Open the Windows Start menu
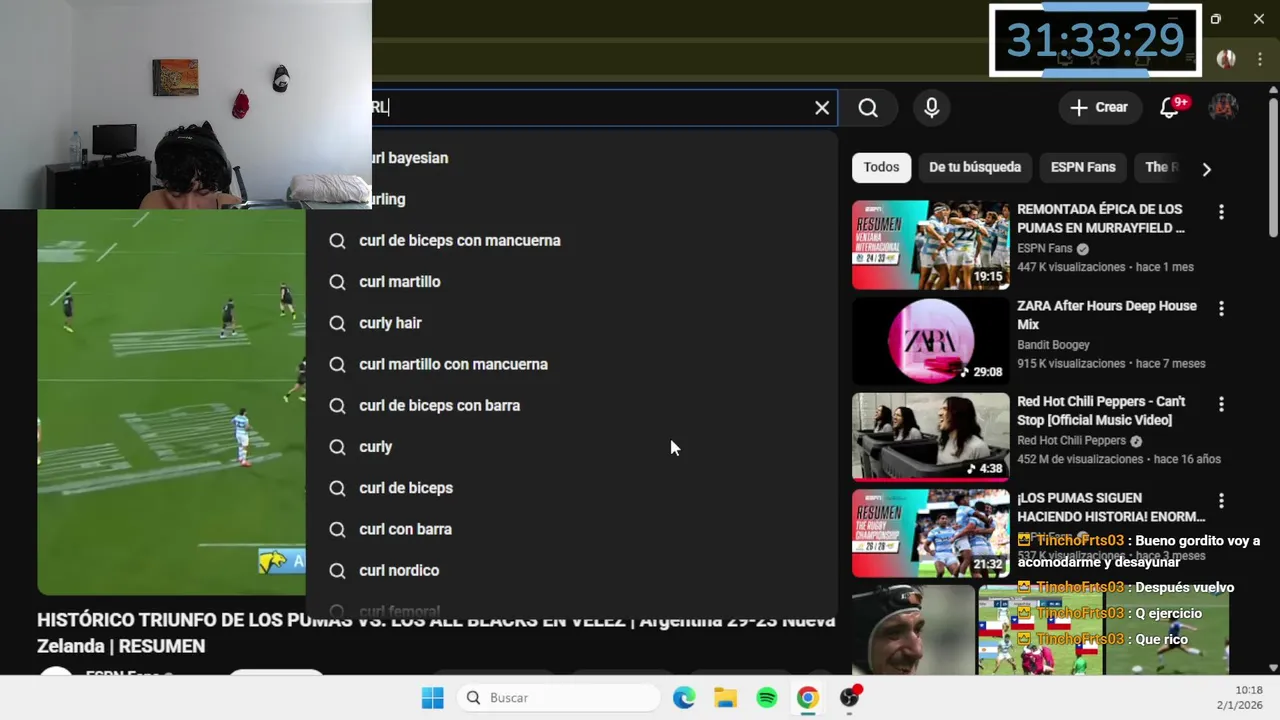Screen dimensions: 1280x720 (x=432, y=698)
